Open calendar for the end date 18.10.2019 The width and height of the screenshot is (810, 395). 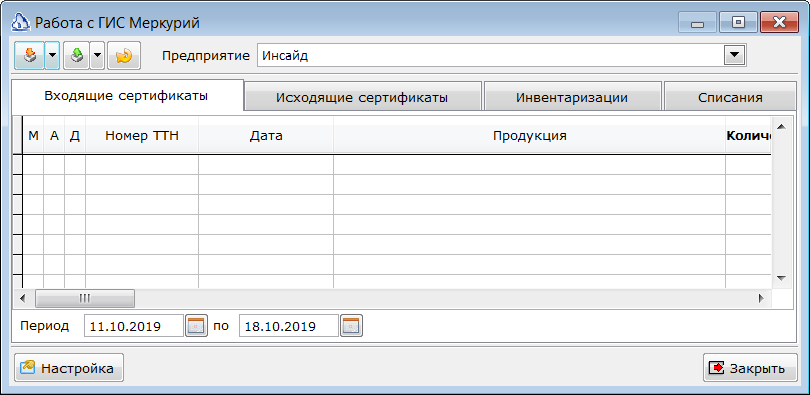pyautogui.click(x=351, y=326)
